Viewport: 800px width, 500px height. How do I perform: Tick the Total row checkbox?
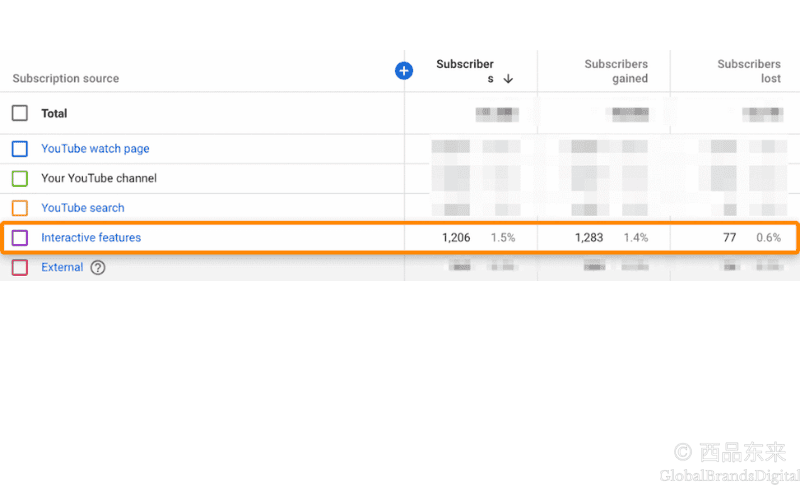[20, 113]
